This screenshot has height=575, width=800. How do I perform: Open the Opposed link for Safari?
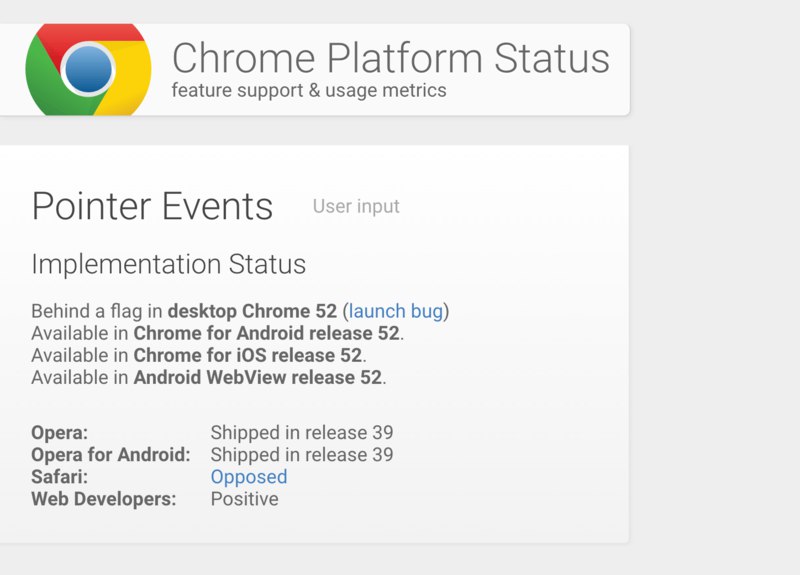coord(249,477)
